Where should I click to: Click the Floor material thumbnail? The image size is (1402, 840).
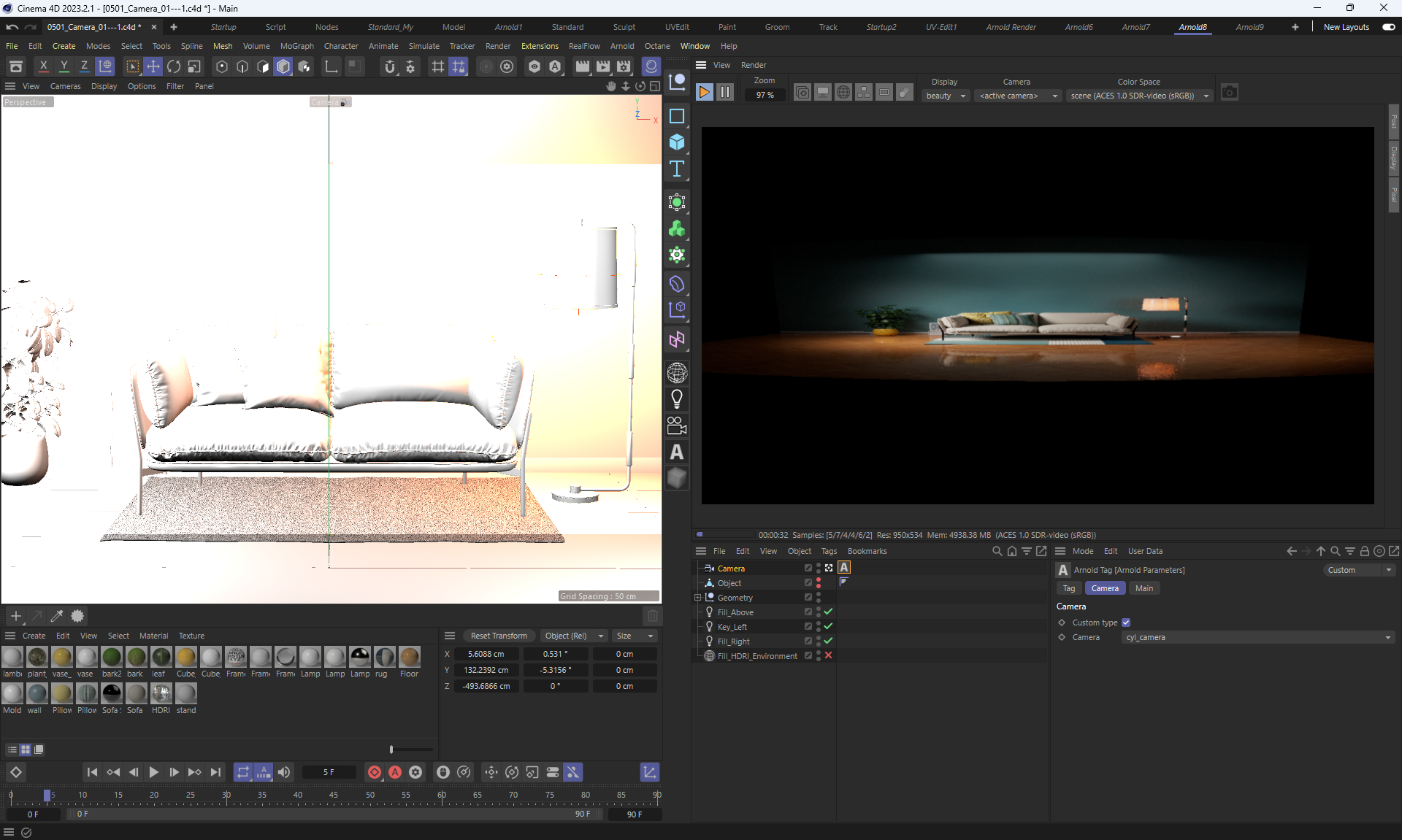coord(409,658)
